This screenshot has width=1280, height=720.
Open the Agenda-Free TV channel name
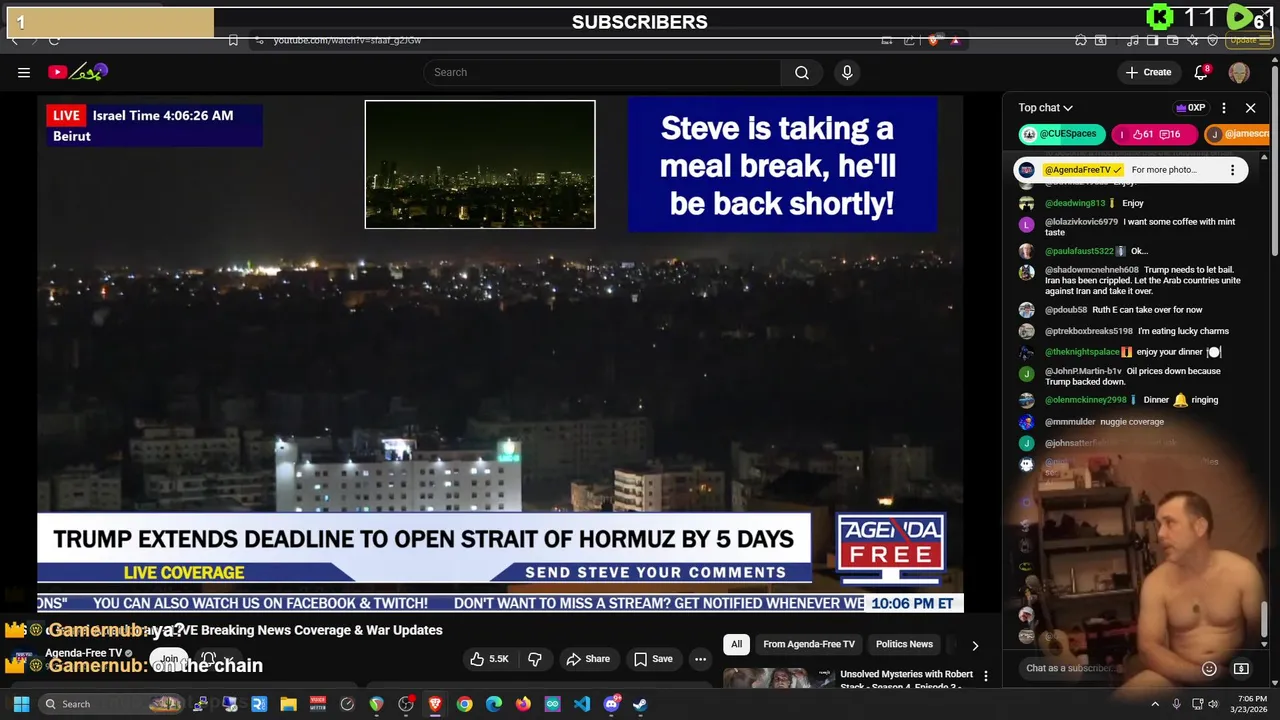pos(84,653)
